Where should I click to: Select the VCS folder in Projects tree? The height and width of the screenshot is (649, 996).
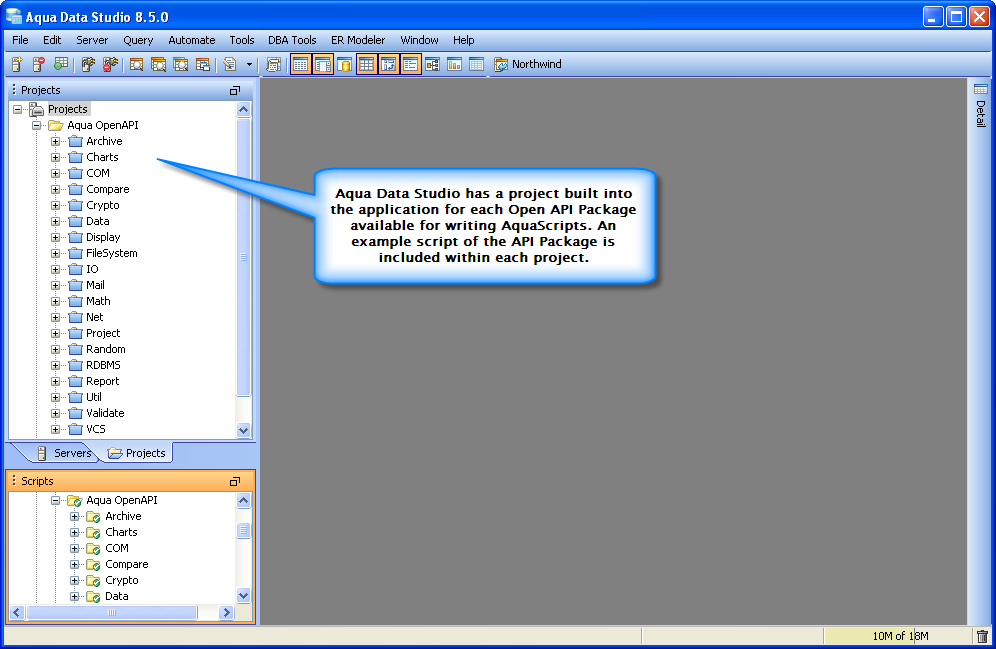coord(96,429)
